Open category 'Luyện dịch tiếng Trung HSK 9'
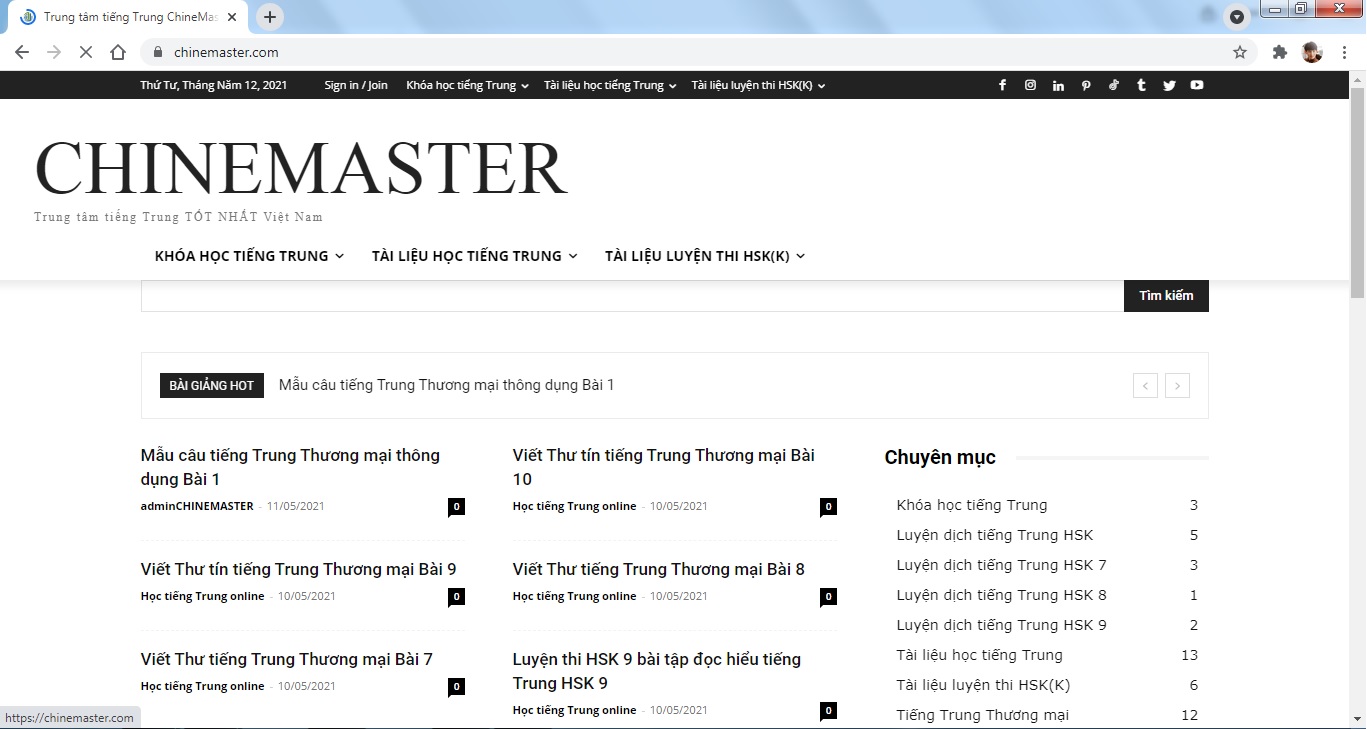This screenshot has height=729, width=1367. click(x=1002, y=625)
